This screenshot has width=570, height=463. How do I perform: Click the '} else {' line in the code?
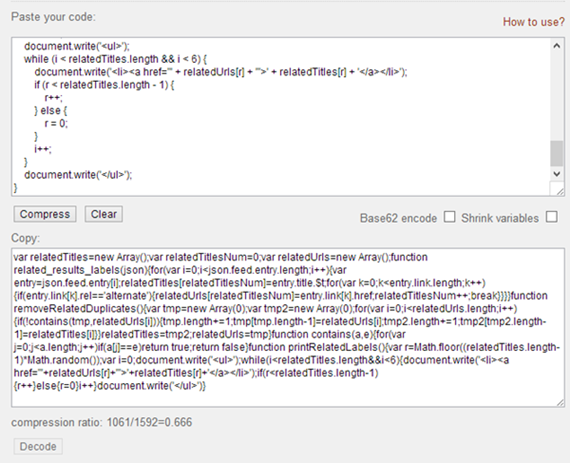click(x=51, y=110)
